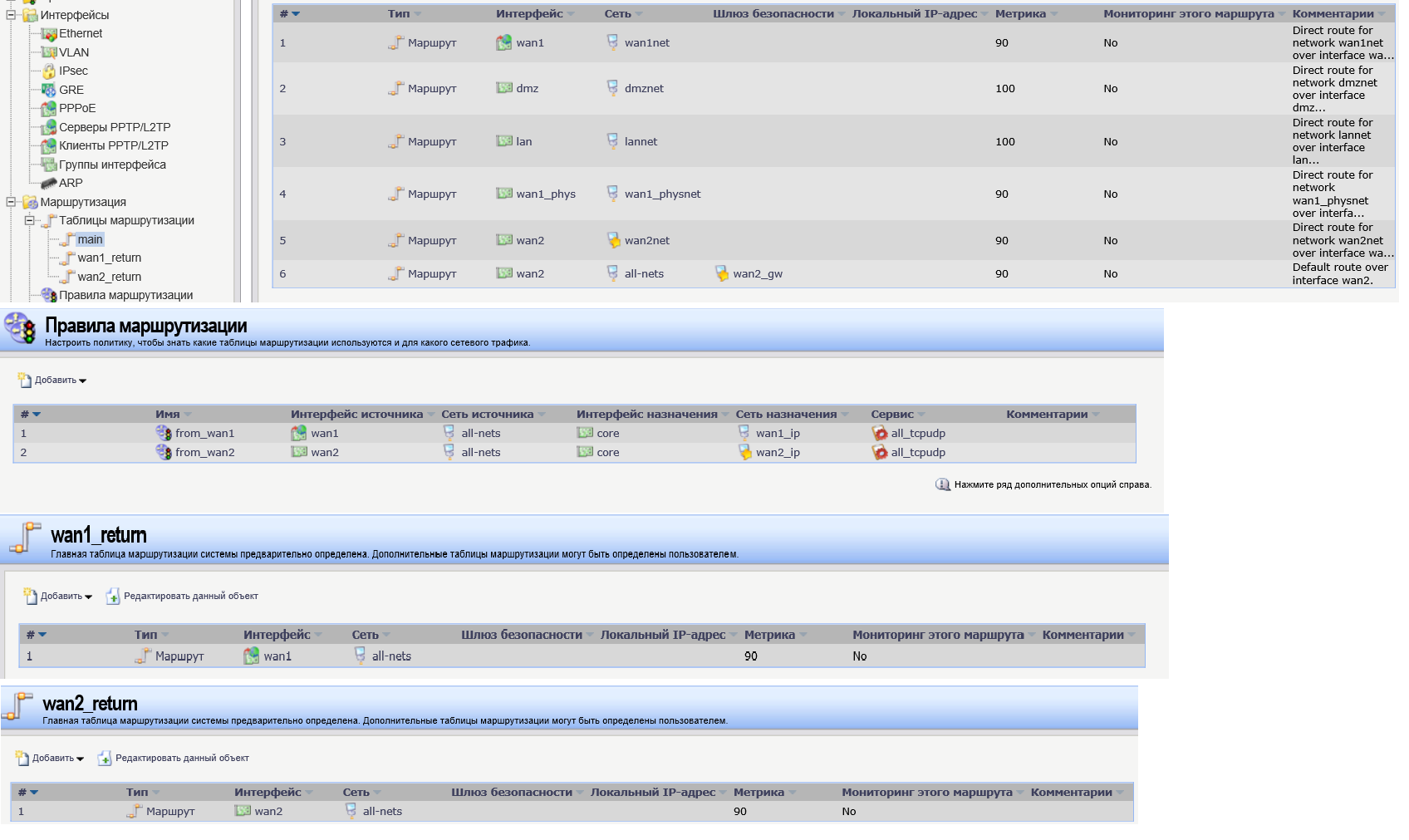Screen dimensions: 1409x840
Task: Click the core interface icon in from_wan2 row
Action: coord(585,452)
